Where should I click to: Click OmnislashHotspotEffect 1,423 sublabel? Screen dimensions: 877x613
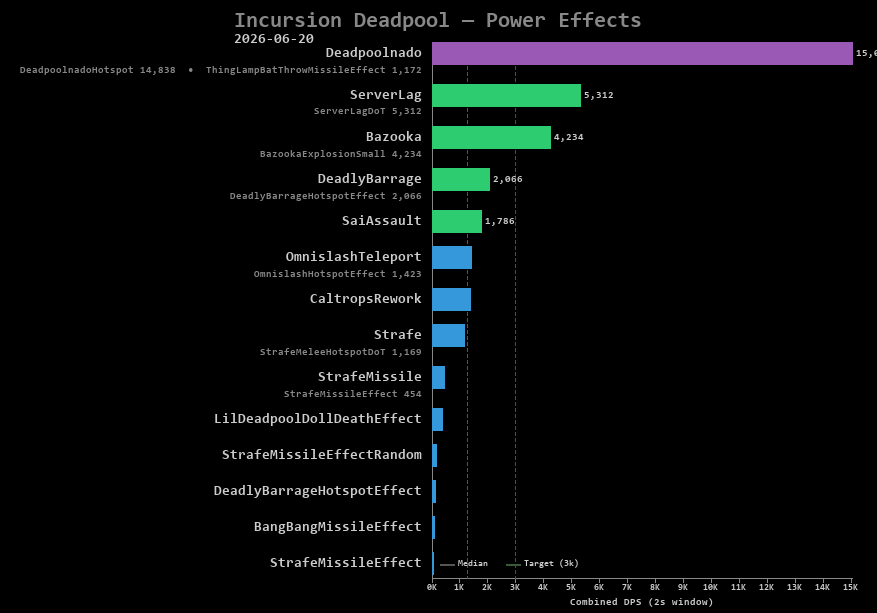(337, 274)
